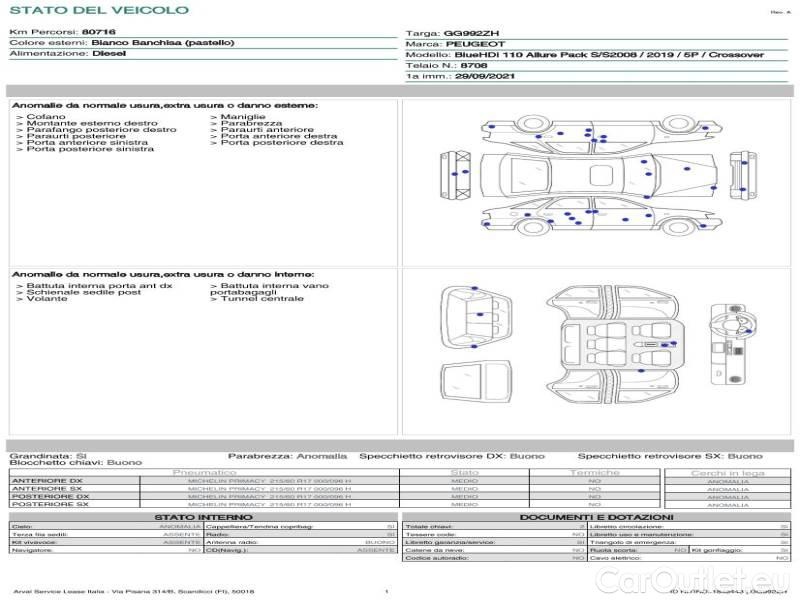Click the 'STATO DEL VEICOLO' page title

(99, 10)
